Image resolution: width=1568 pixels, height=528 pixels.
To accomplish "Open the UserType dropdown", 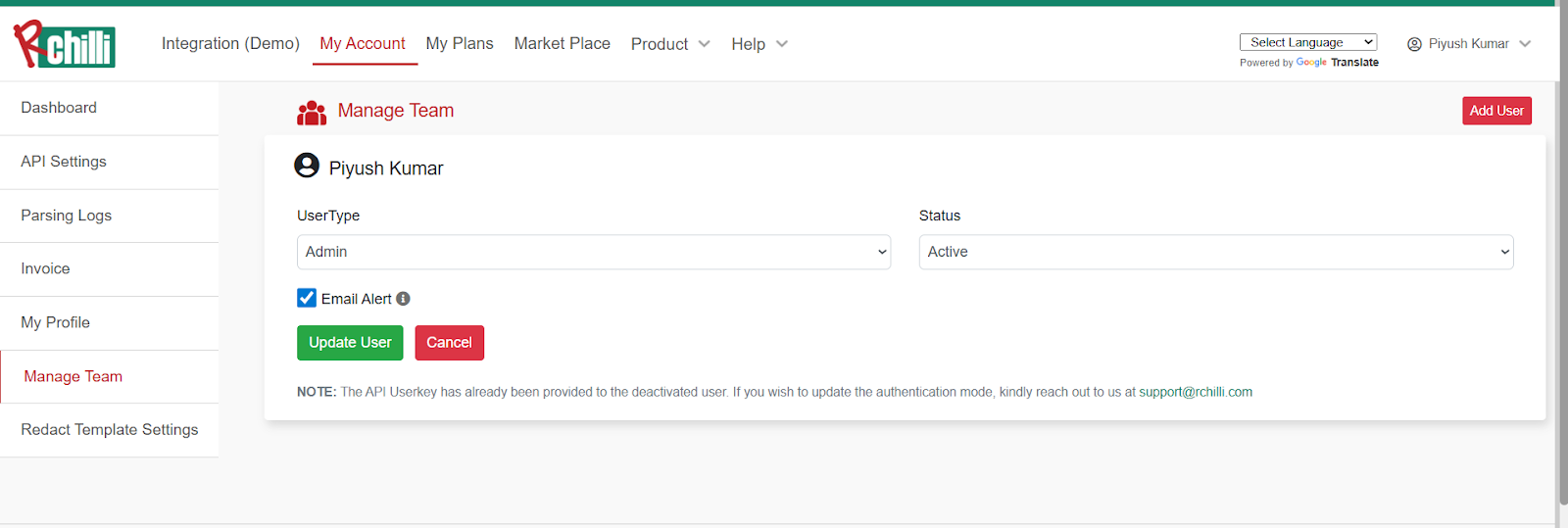I will click(593, 252).
